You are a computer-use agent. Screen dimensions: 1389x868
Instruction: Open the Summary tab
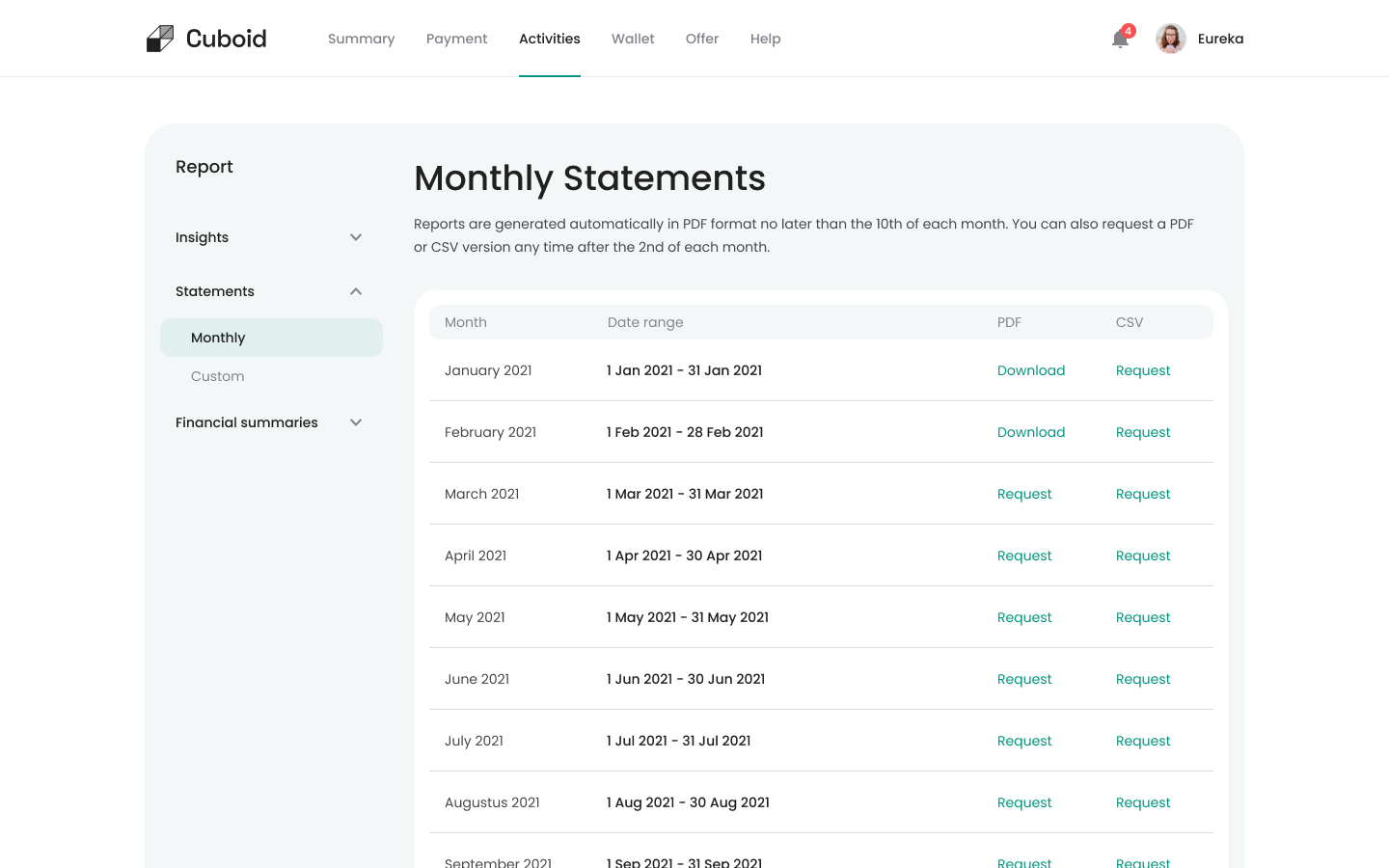click(361, 39)
